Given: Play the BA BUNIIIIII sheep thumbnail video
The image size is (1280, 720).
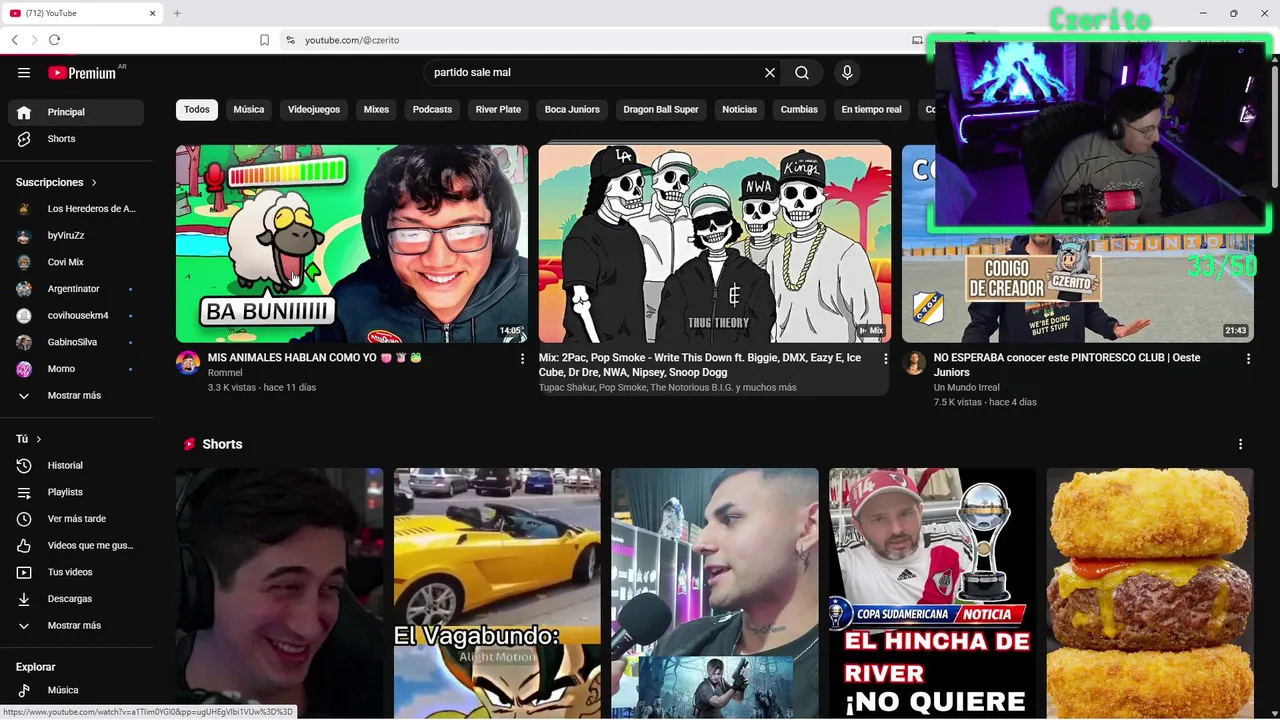Looking at the screenshot, I should 352,244.
